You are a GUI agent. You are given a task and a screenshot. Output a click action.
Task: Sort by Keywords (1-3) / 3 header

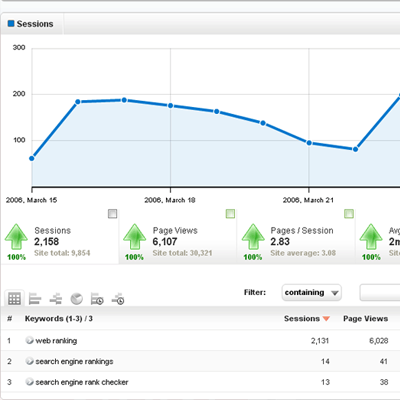point(59,319)
